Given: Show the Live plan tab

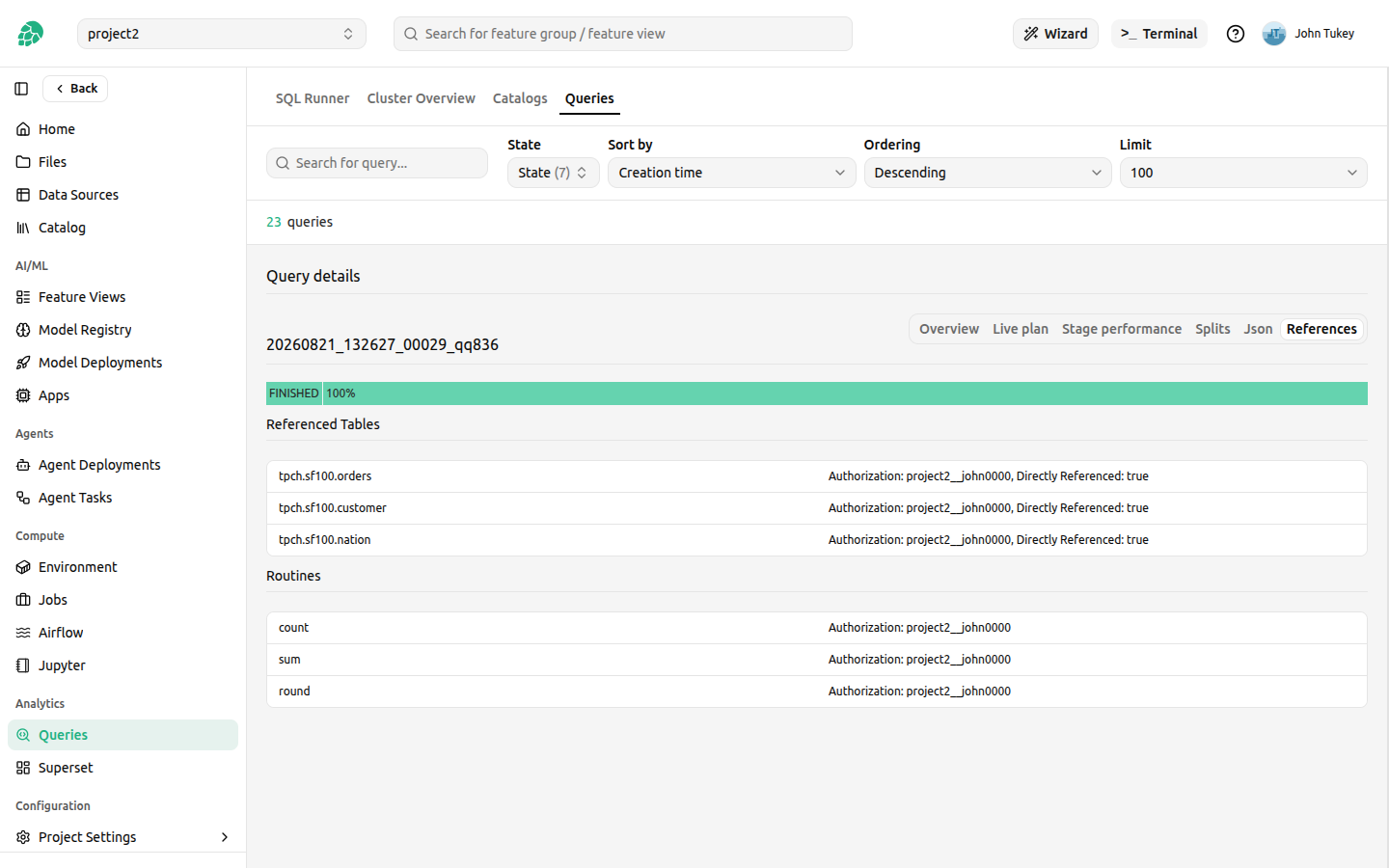Looking at the screenshot, I should (x=1021, y=329).
